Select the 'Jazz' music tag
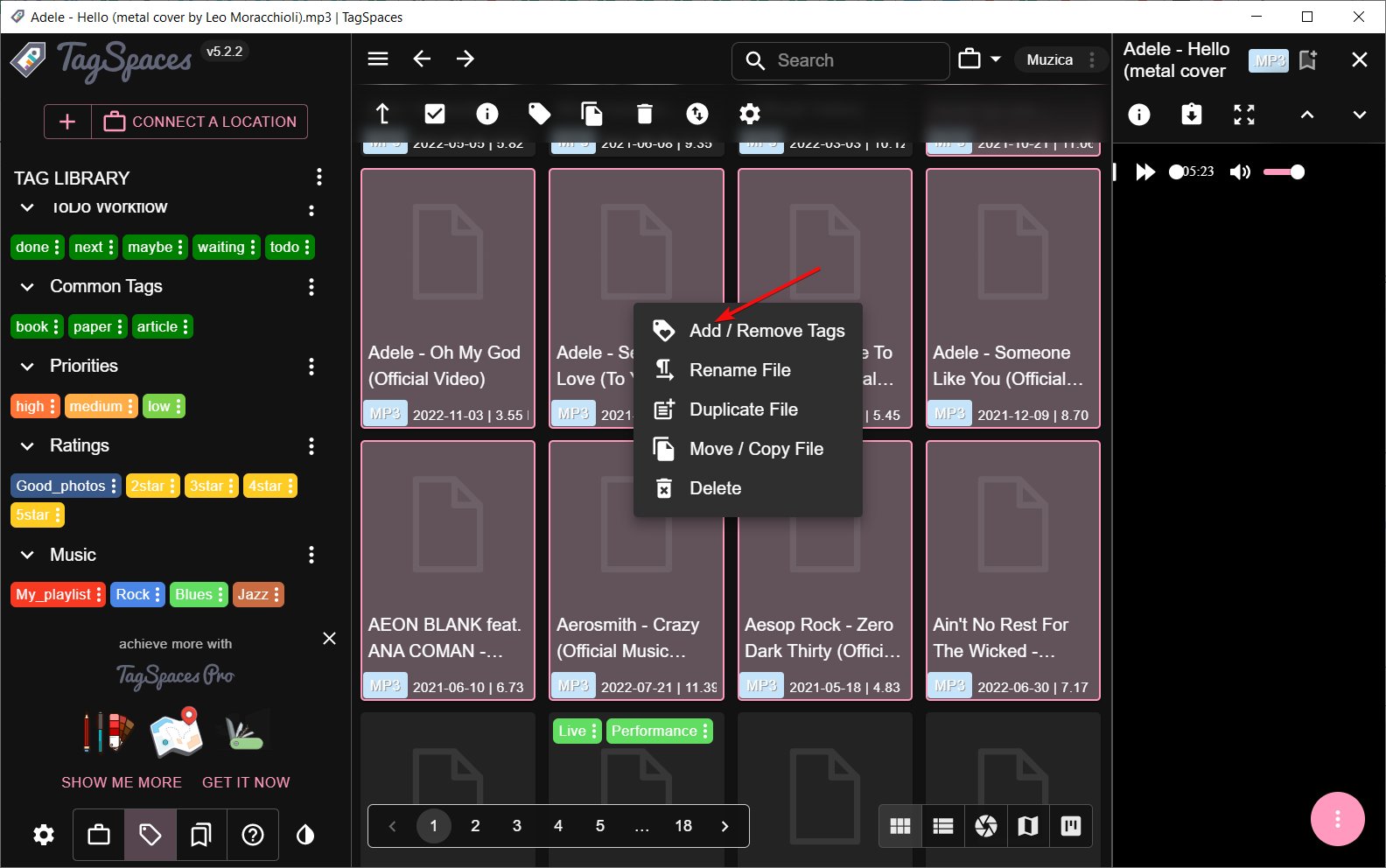The image size is (1386, 868). pyautogui.click(x=253, y=595)
